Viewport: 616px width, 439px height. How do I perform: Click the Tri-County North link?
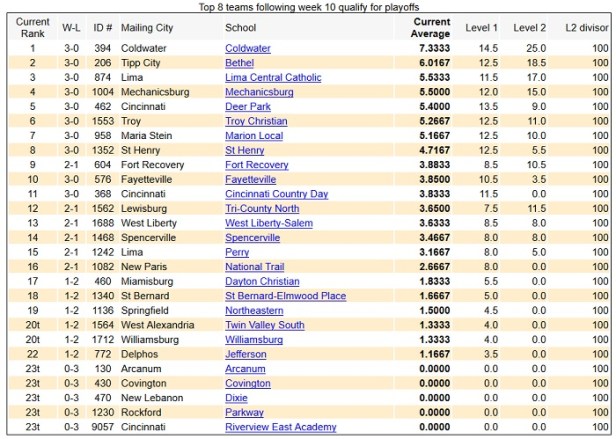pos(261,208)
